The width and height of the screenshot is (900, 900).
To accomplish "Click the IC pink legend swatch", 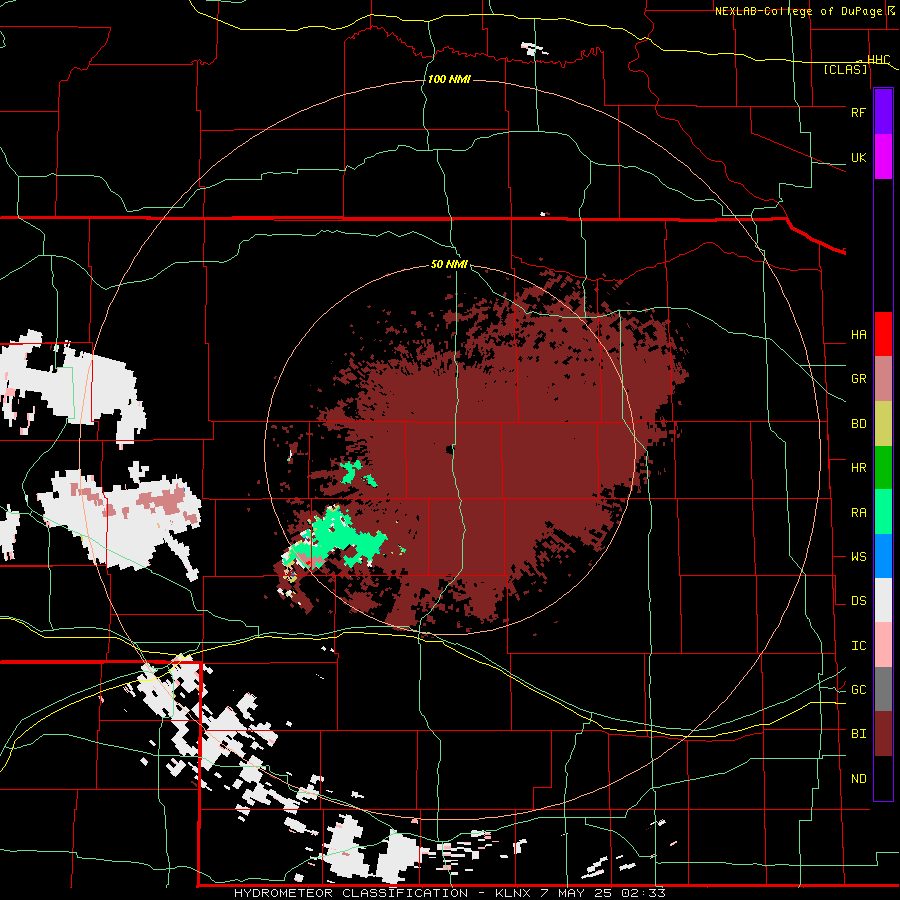I will click(x=883, y=645).
